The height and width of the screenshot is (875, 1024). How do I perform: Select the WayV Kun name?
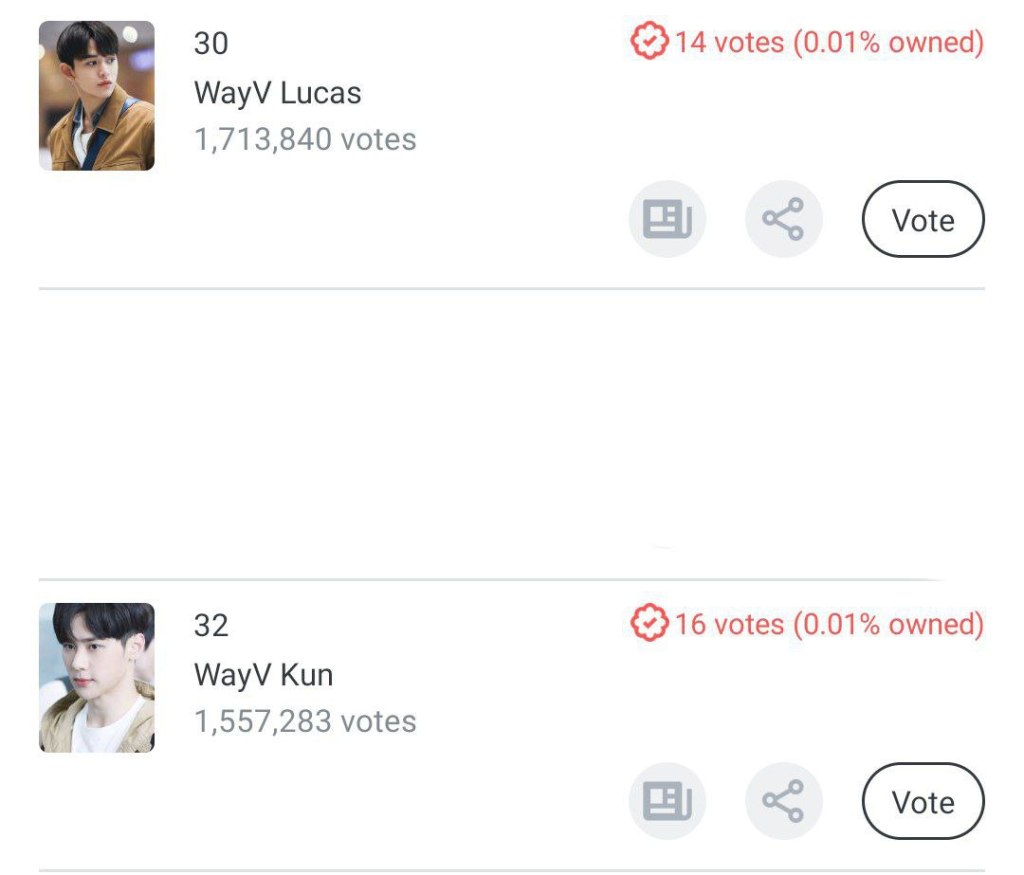click(x=263, y=675)
